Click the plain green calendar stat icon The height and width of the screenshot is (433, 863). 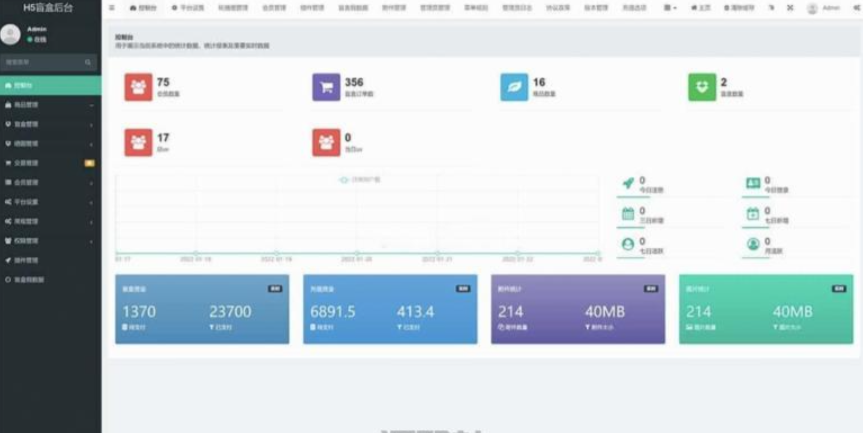[x=628, y=213]
